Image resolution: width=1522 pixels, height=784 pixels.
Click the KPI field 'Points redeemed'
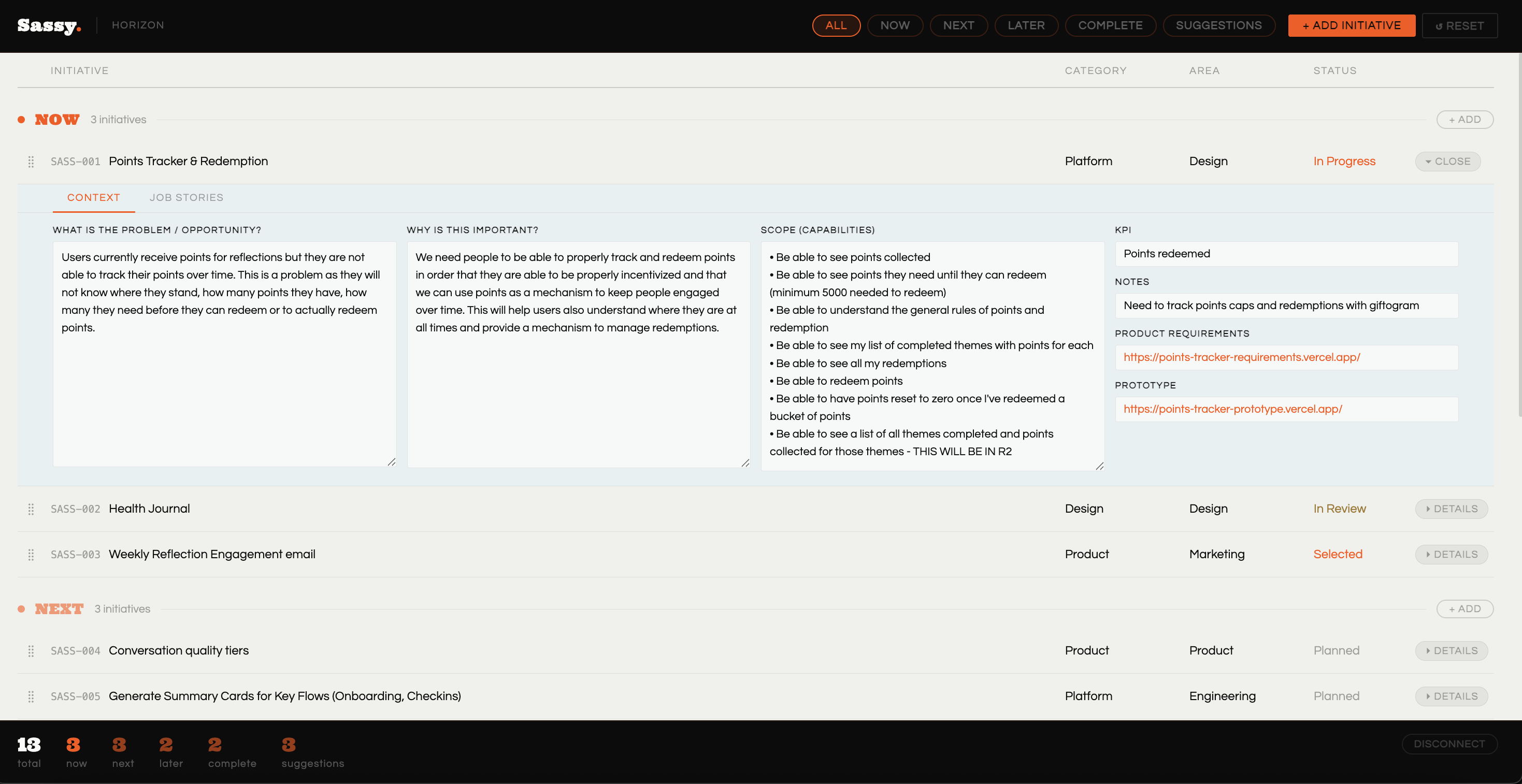(x=1286, y=253)
